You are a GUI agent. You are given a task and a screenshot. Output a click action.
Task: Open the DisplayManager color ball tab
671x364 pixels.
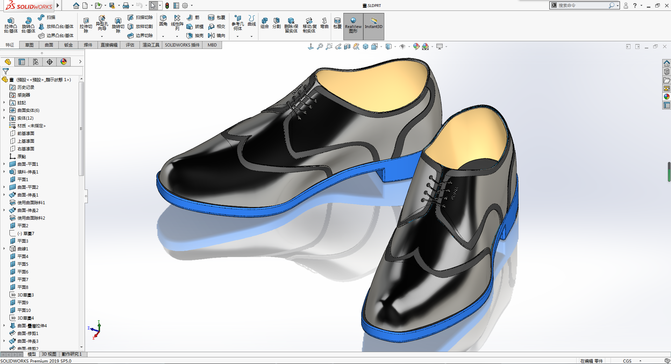click(x=63, y=62)
